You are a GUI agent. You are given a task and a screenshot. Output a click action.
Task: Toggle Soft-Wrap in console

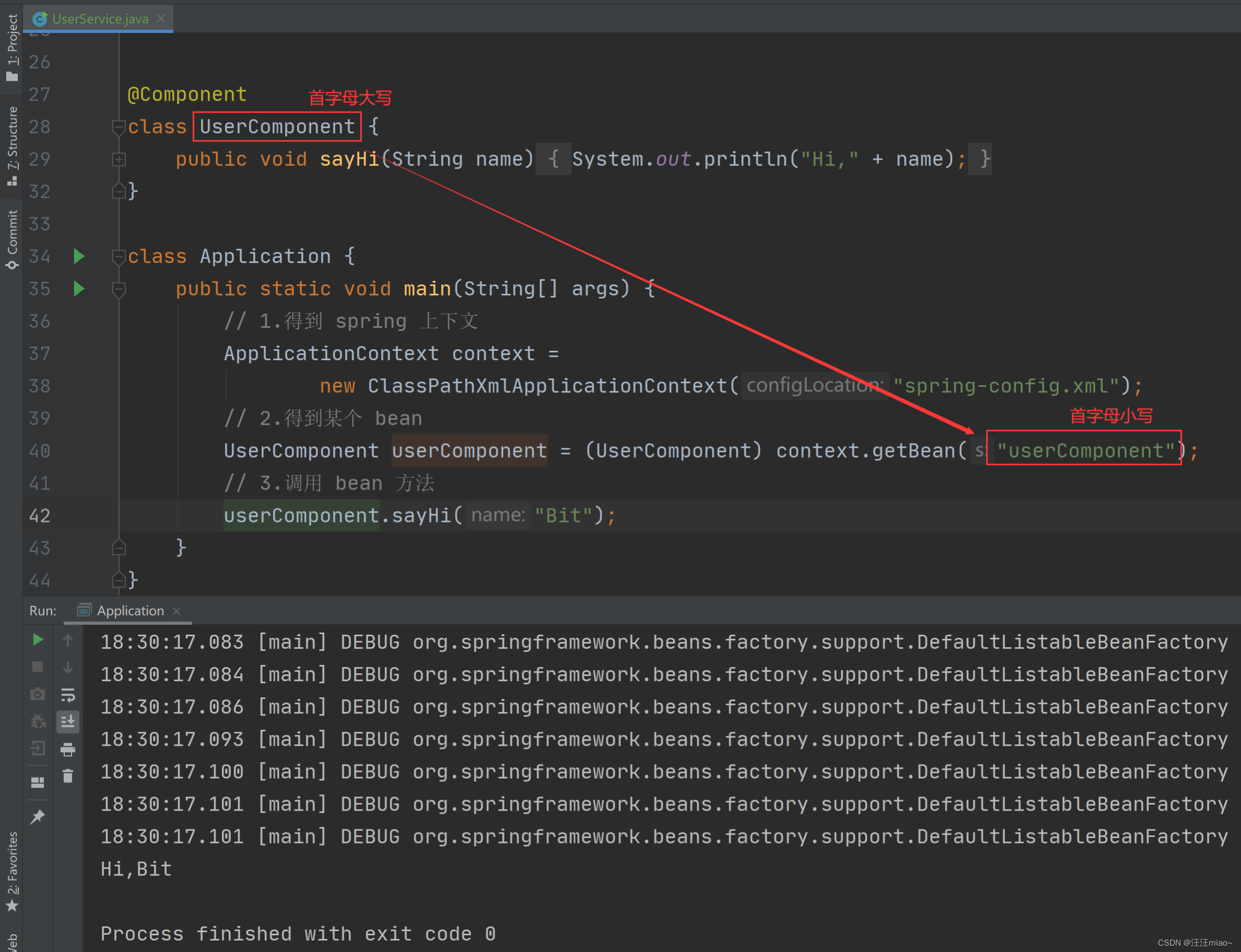coord(68,695)
